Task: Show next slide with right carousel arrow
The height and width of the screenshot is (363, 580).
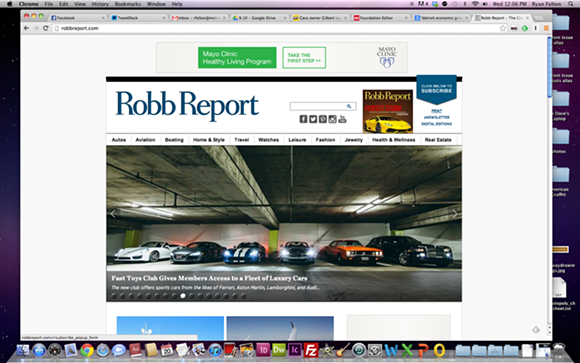Action: [455, 214]
